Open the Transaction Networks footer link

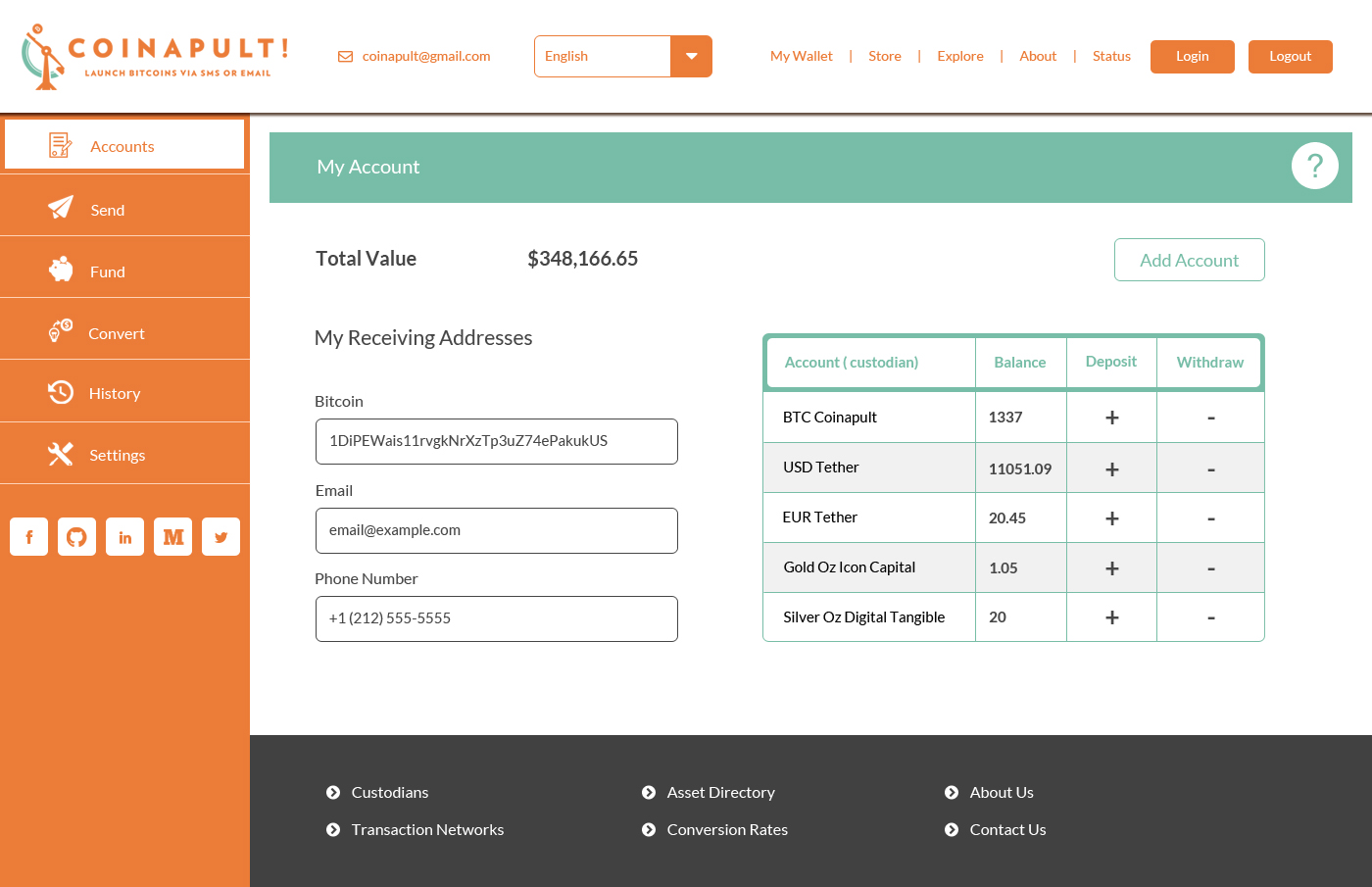(428, 829)
